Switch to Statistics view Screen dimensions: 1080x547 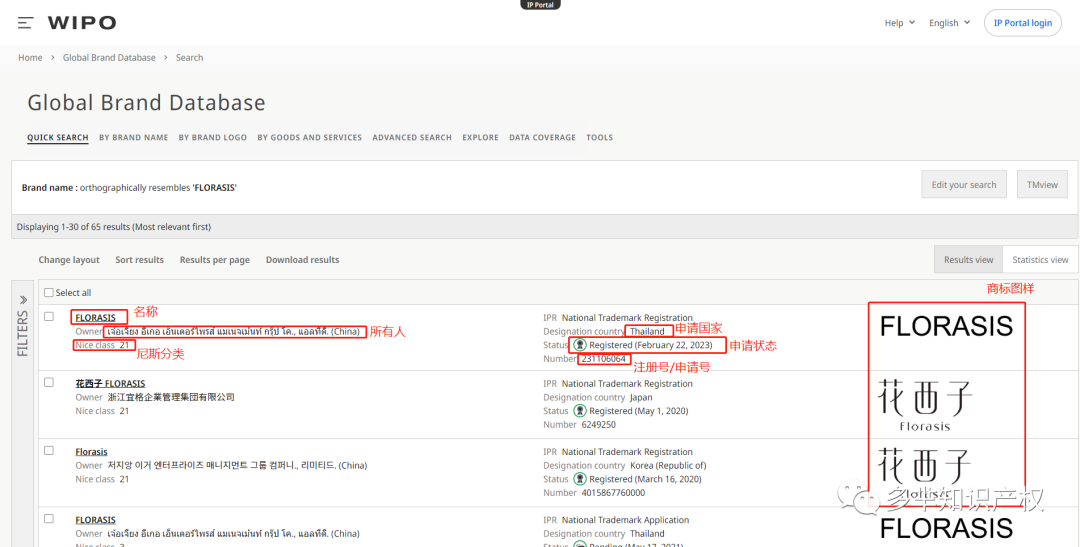coord(1039,260)
